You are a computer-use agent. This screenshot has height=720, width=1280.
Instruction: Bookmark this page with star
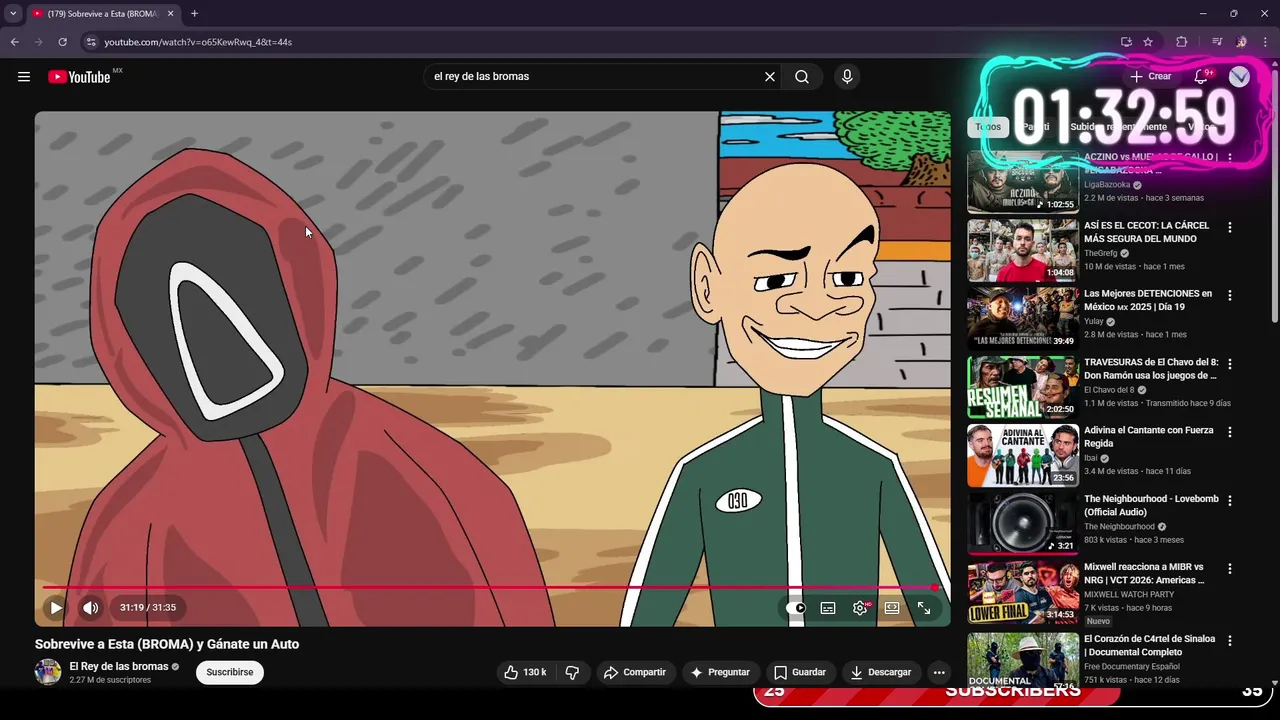coord(1148,42)
